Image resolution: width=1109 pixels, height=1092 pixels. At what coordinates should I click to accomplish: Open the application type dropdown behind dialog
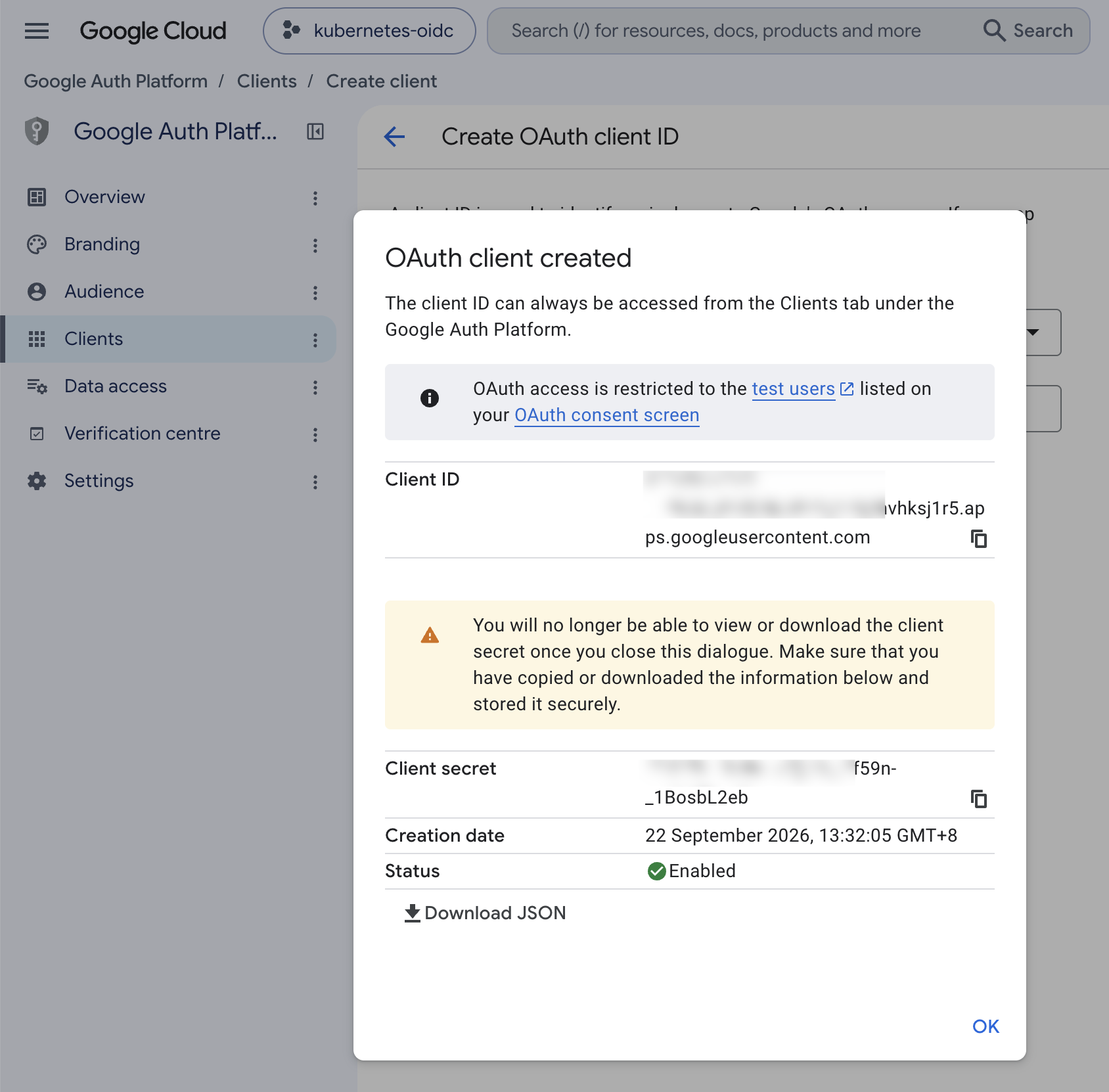point(1043,332)
